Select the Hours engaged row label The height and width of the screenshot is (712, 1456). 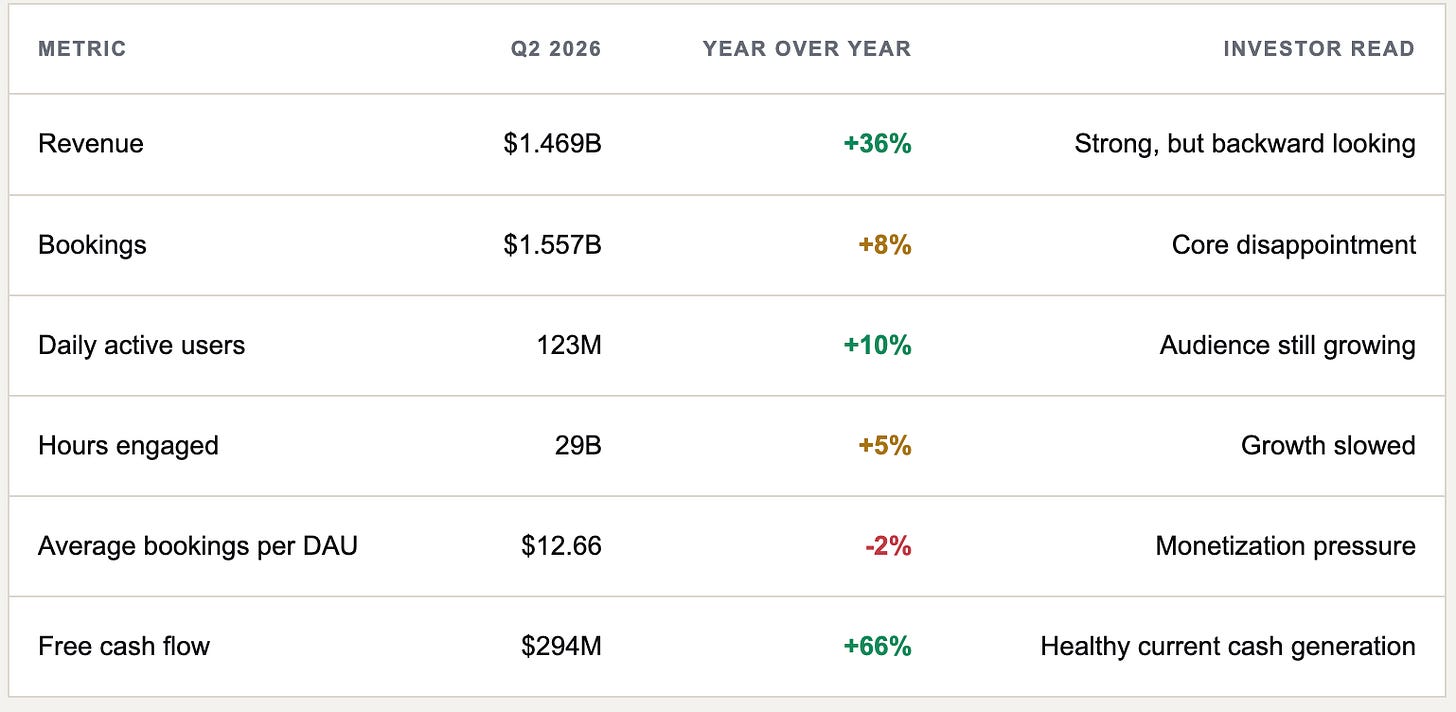(128, 445)
